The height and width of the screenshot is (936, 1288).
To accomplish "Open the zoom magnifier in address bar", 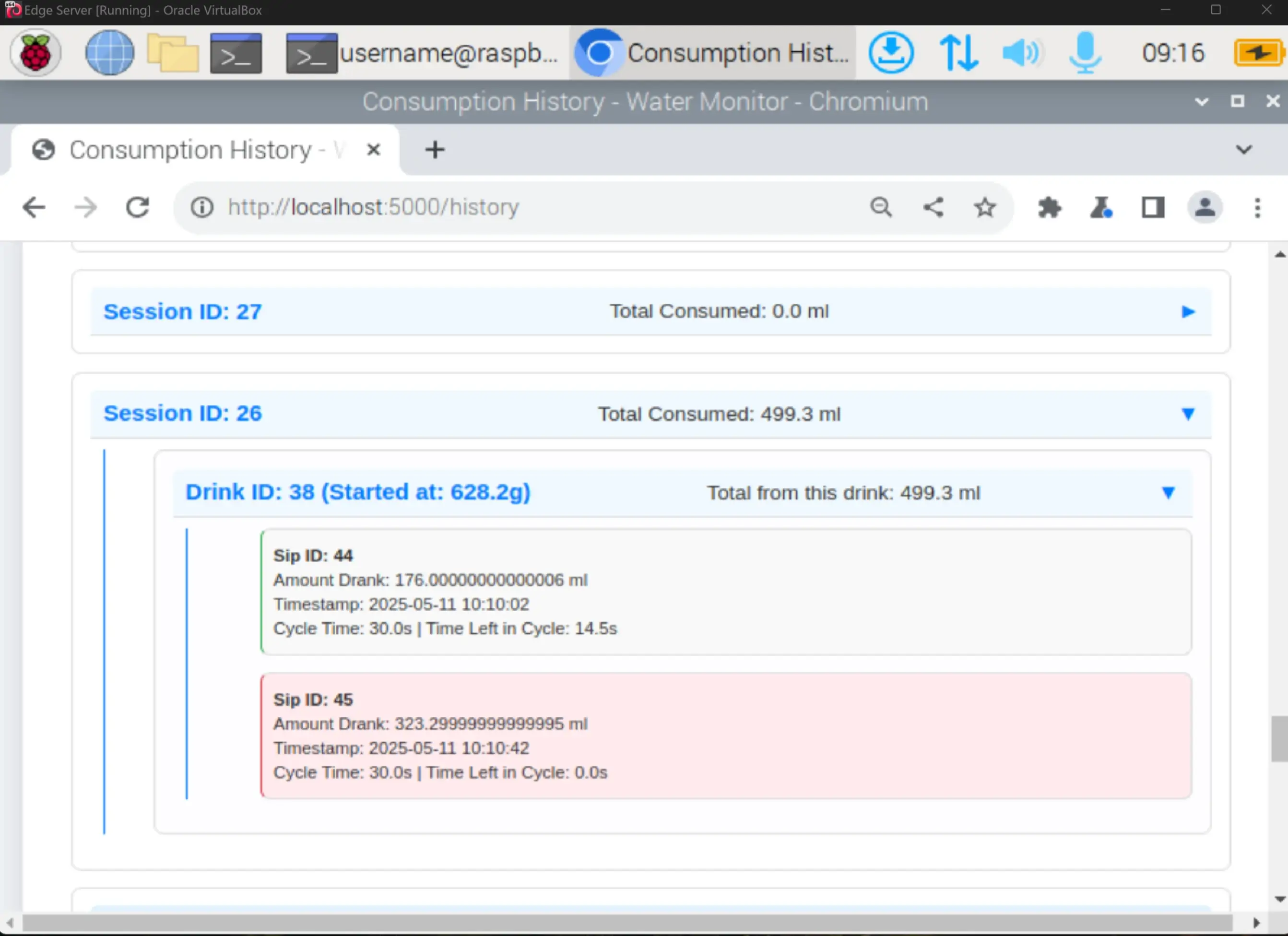I will tap(881, 207).
